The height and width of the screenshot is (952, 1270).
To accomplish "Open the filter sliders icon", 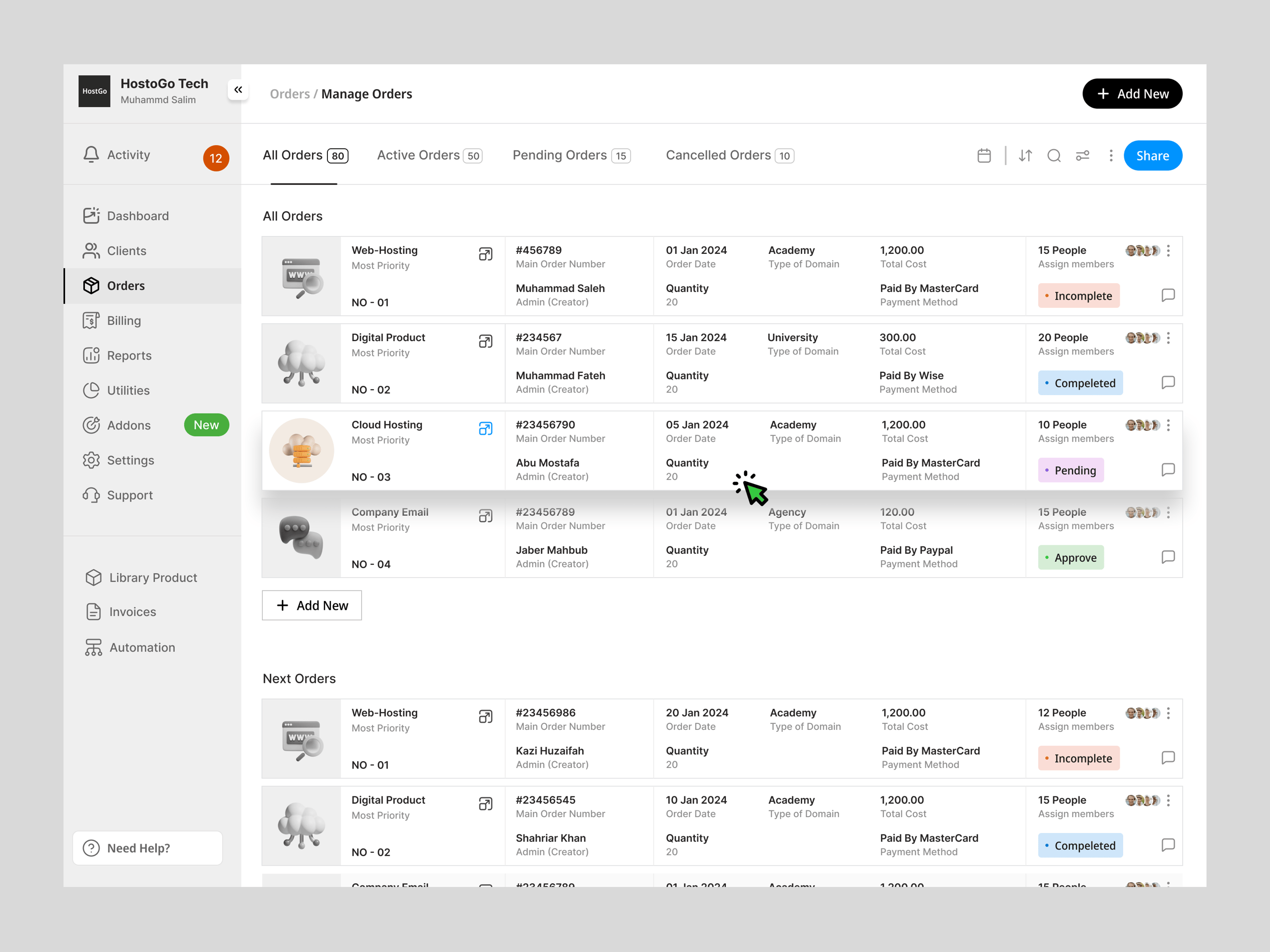I will tap(1083, 156).
